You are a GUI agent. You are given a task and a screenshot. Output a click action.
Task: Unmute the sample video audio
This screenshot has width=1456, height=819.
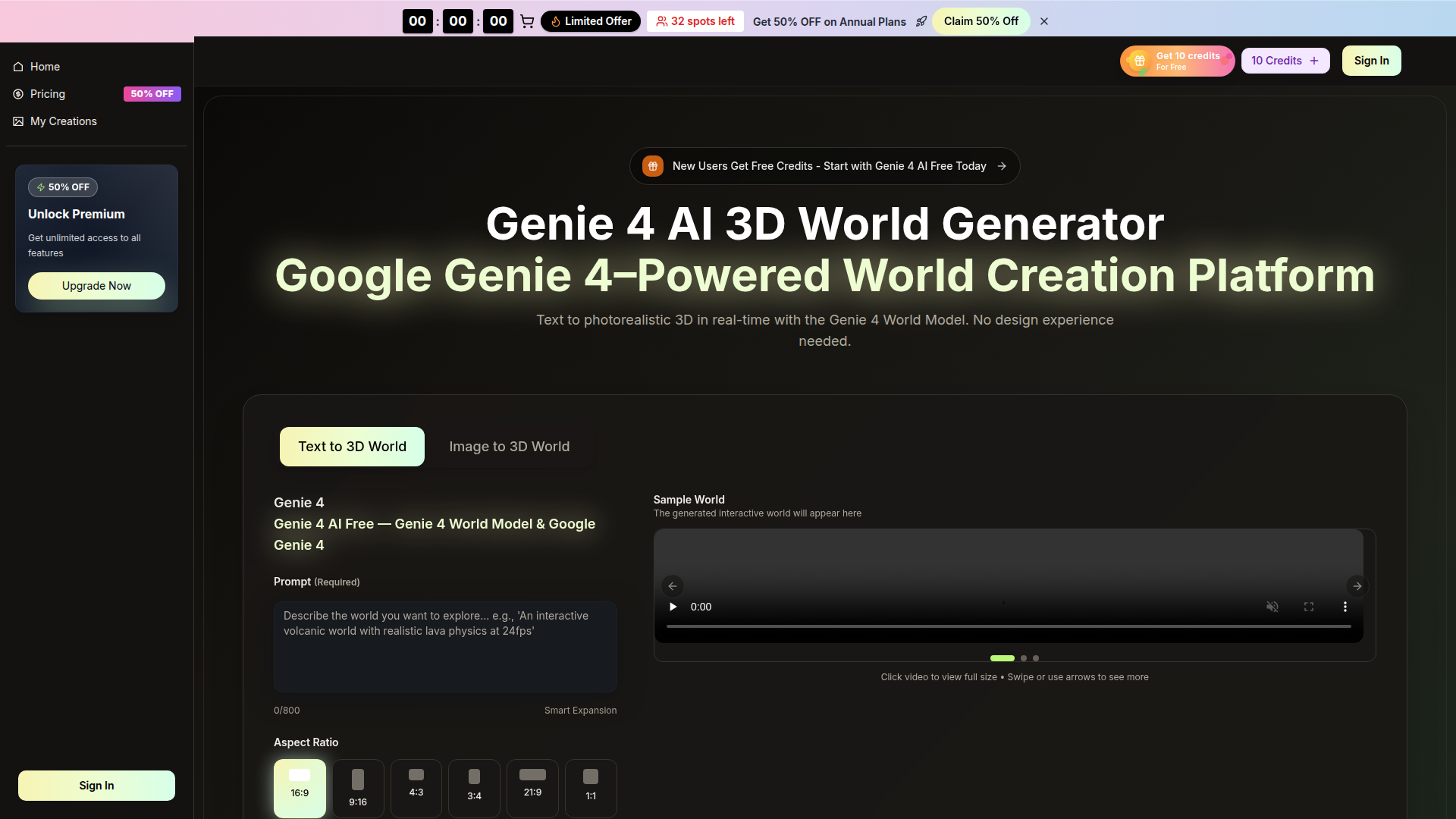1272,607
